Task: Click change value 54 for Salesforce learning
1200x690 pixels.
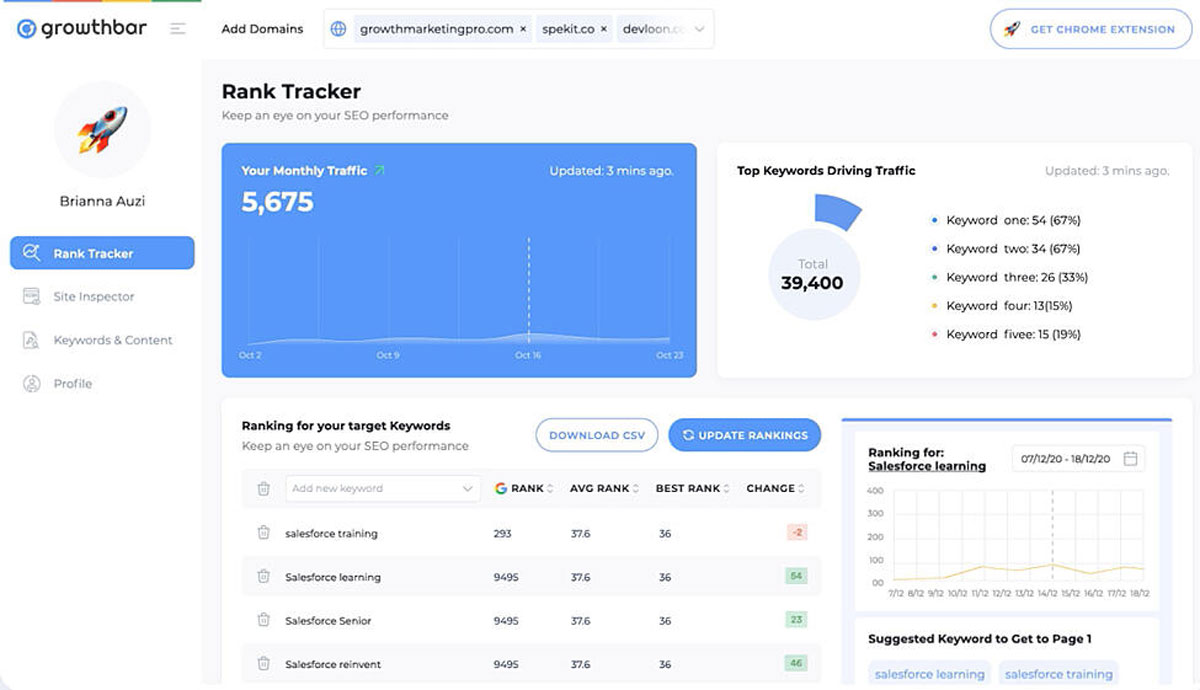Action: coord(797,577)
